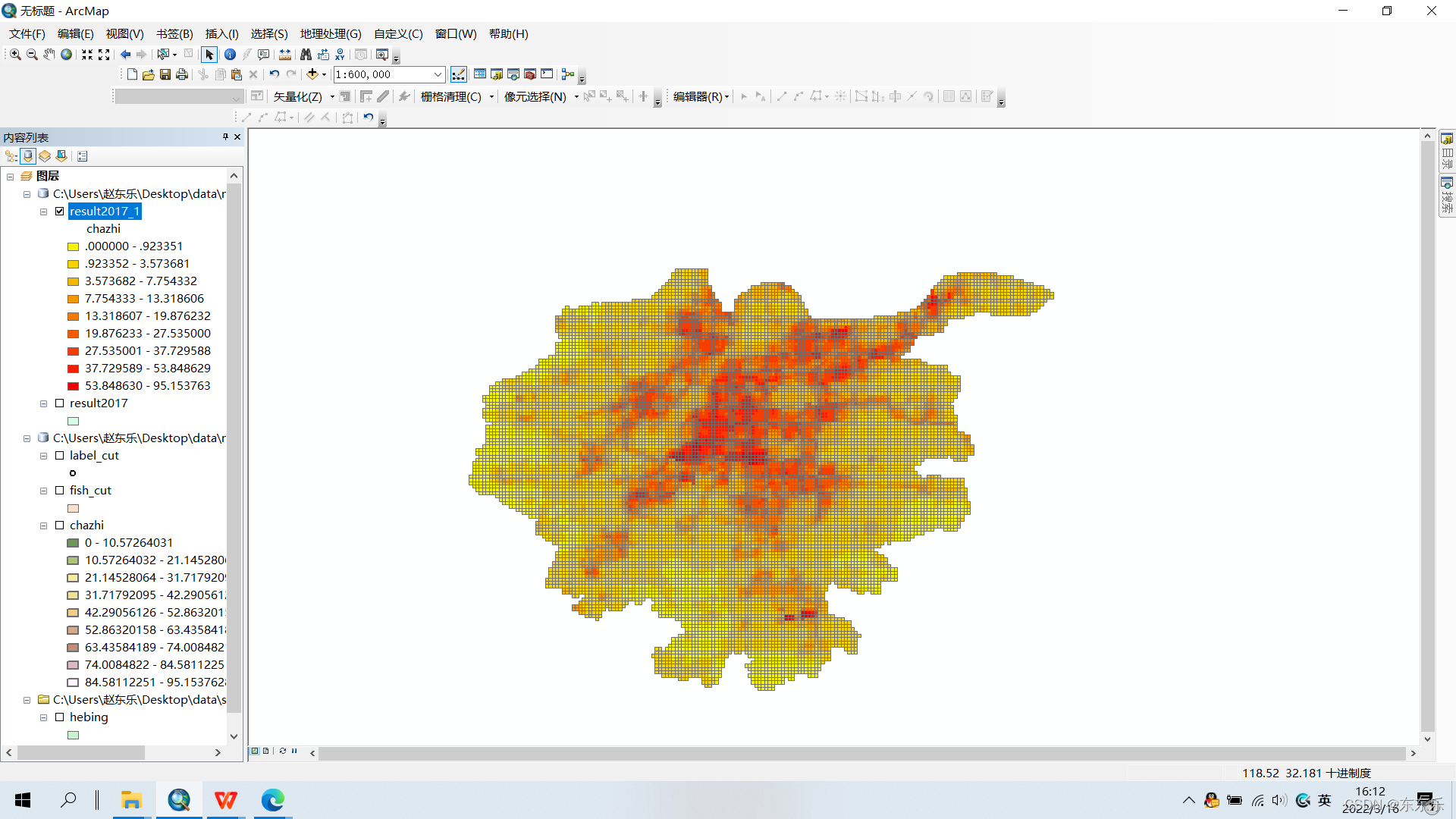Select the Measure ruler tool
Image resolution: width=1456 pixels, height=819 pixels.
[x=285, y=55]
